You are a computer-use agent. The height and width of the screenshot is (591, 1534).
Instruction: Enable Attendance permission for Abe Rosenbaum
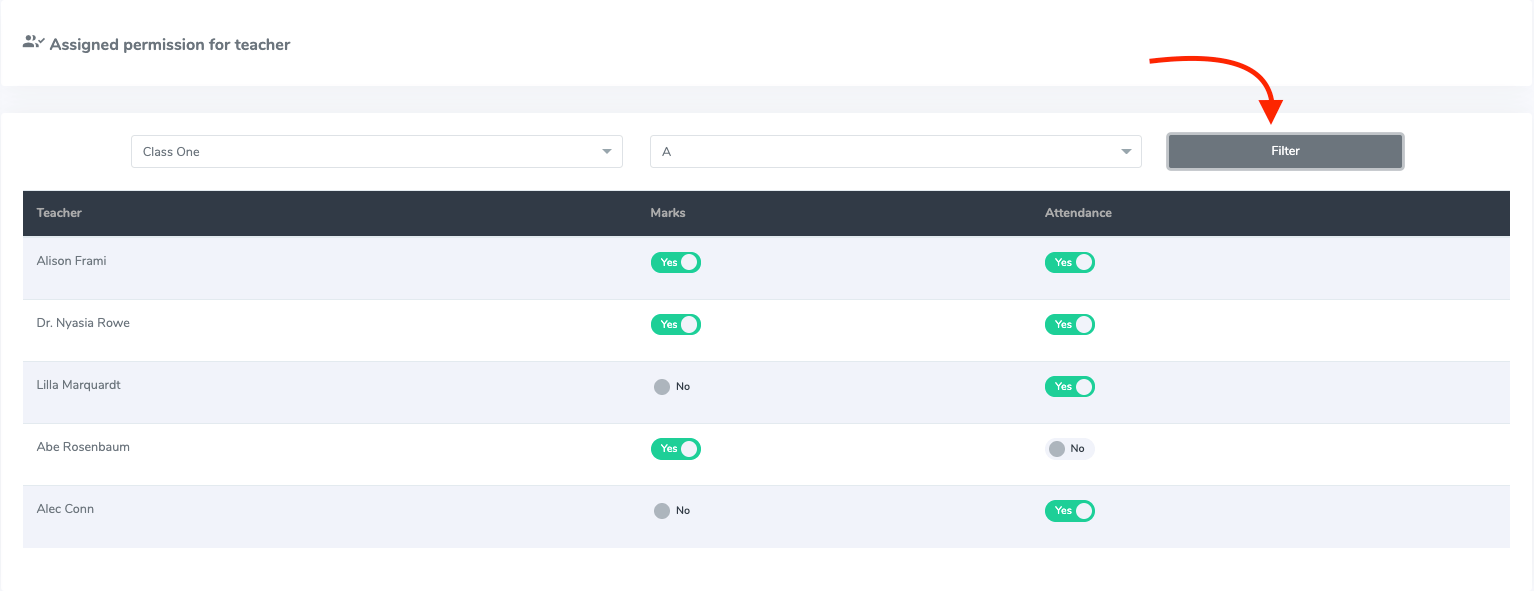coord(1067,449)
